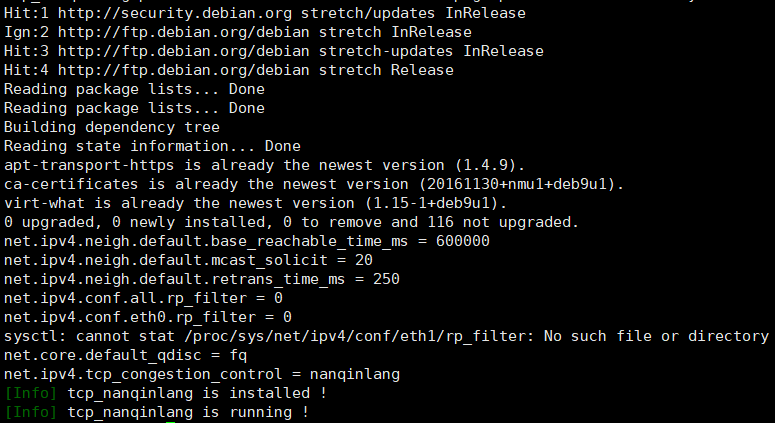The height and width of the screenshot is (423, 775).
Task: Click the second green [Info] tag
Action: pyautogui.click(x=31, y=412)
